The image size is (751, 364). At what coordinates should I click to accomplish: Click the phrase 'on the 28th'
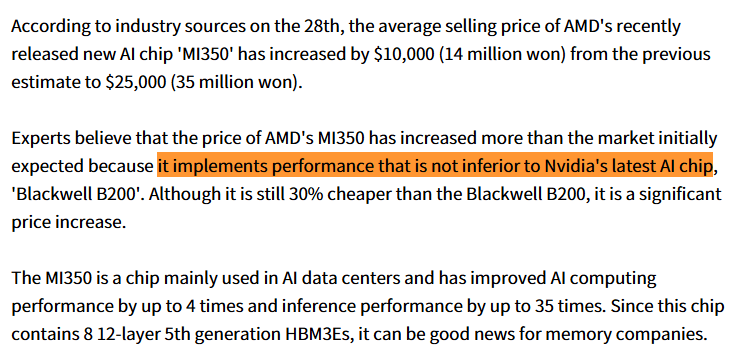(x=297, y=26)
